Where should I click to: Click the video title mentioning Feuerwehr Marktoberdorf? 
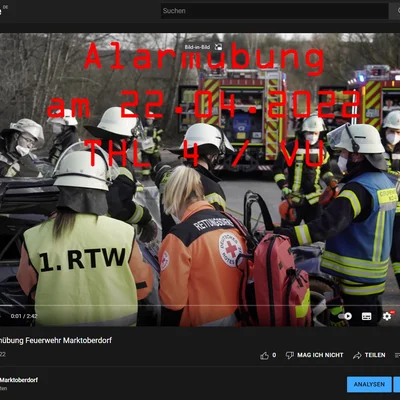click(x=56, y=340)
